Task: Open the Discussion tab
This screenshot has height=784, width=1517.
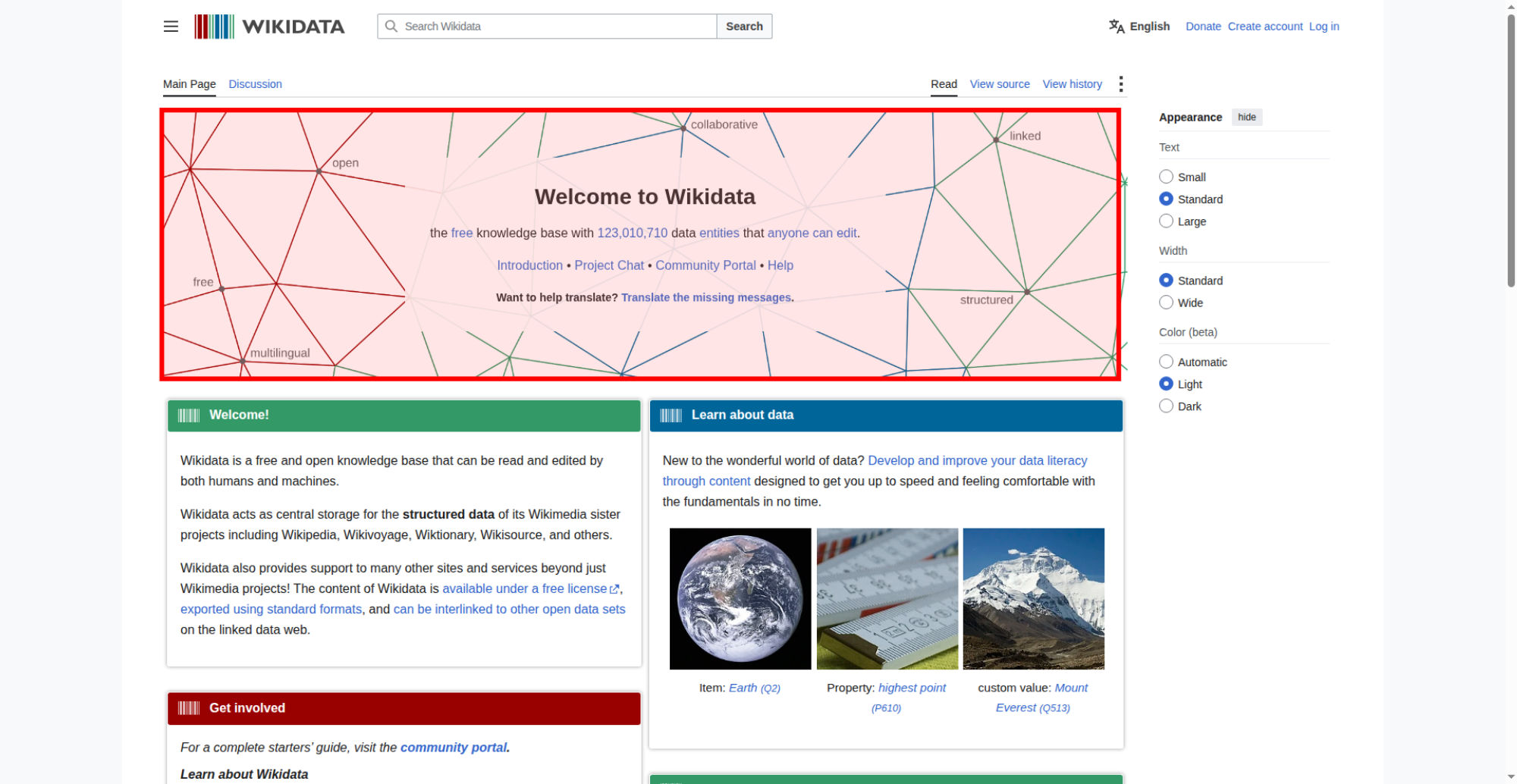Action: (255, 84)
